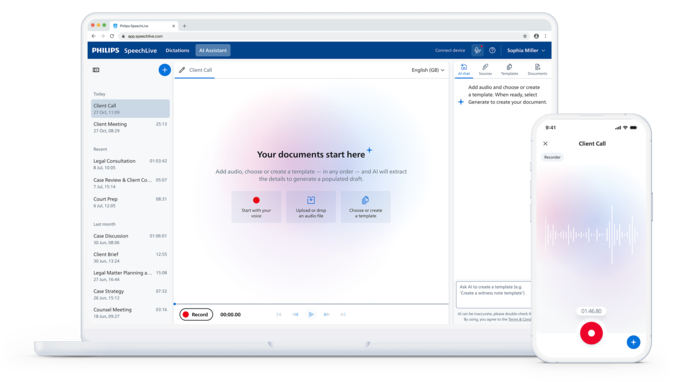Toggle the sidebar collapse panel icon

96,70
